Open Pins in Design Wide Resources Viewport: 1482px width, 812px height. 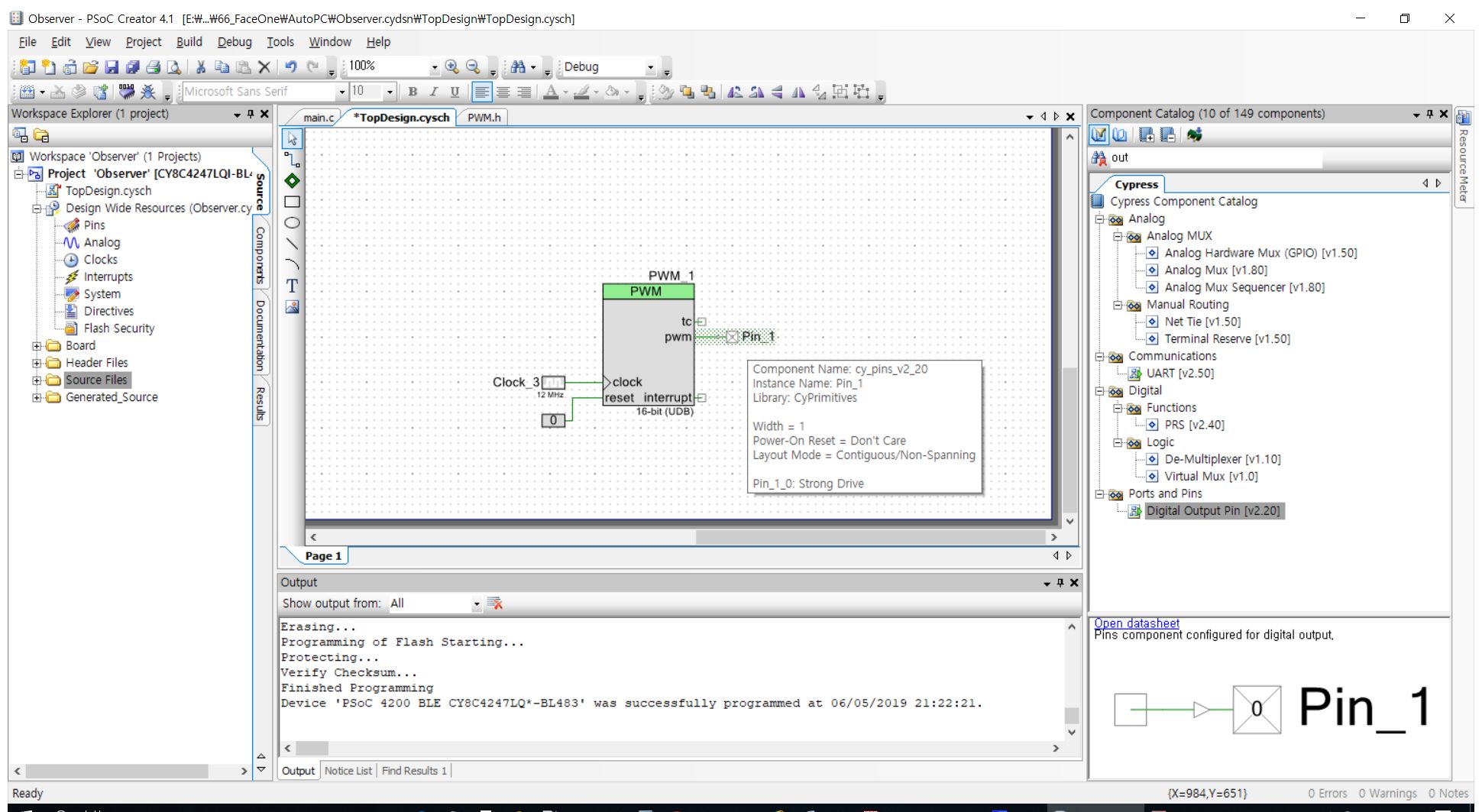tap(94, 225)
